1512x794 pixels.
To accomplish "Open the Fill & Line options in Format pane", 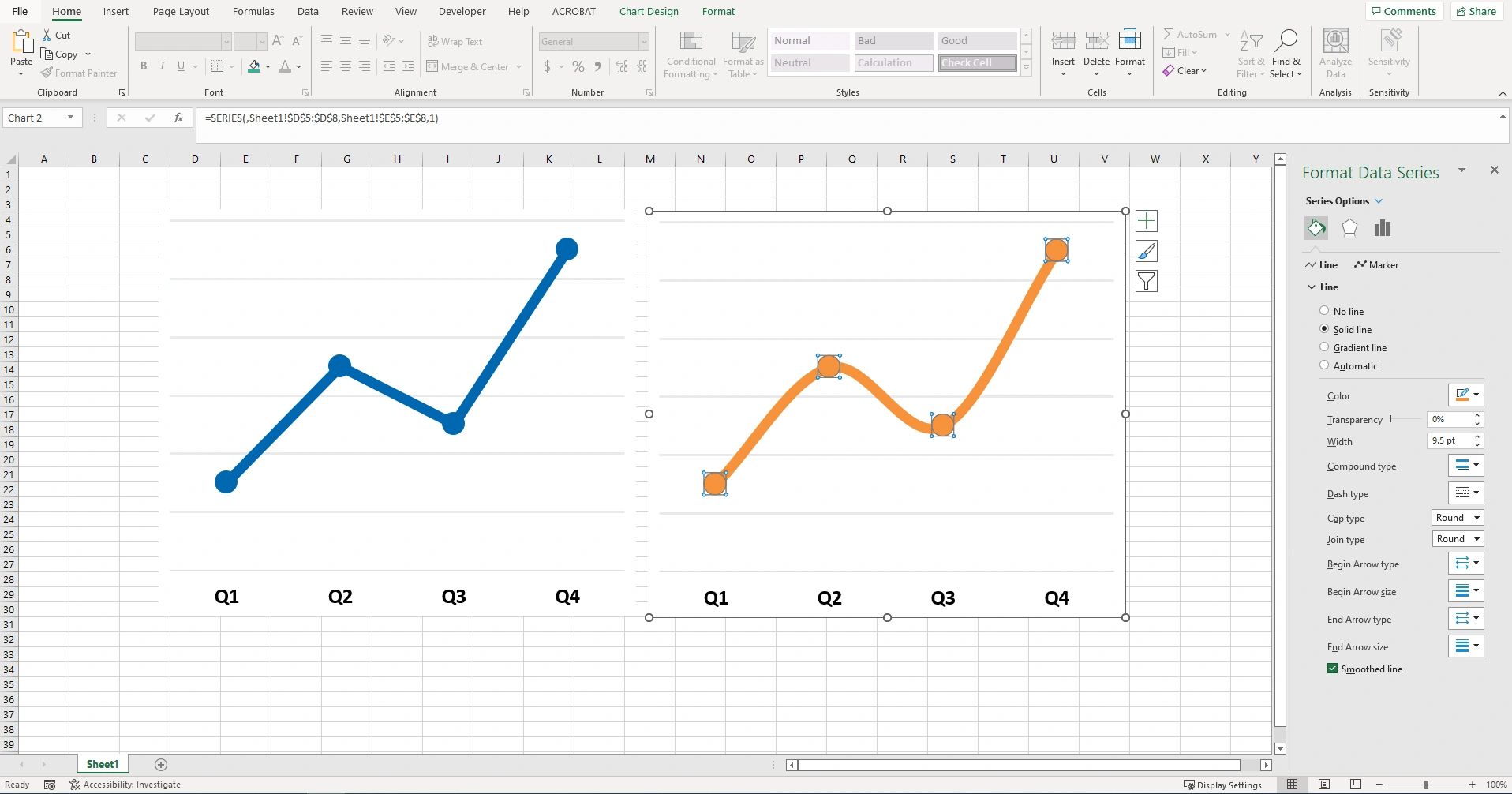I will click(1316, 227).
